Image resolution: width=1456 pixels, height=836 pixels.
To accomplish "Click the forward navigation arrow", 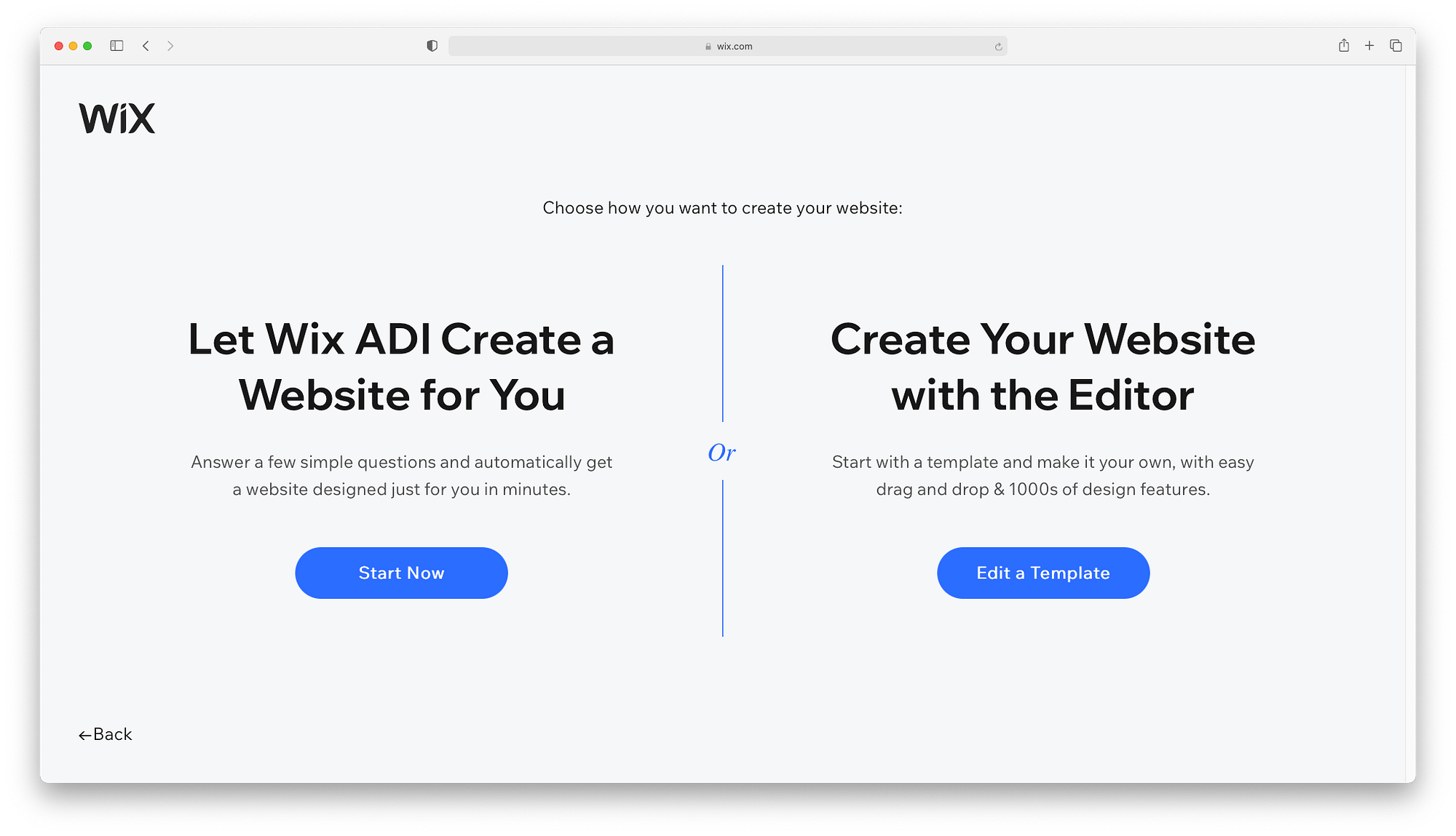I will click(171, 46).
